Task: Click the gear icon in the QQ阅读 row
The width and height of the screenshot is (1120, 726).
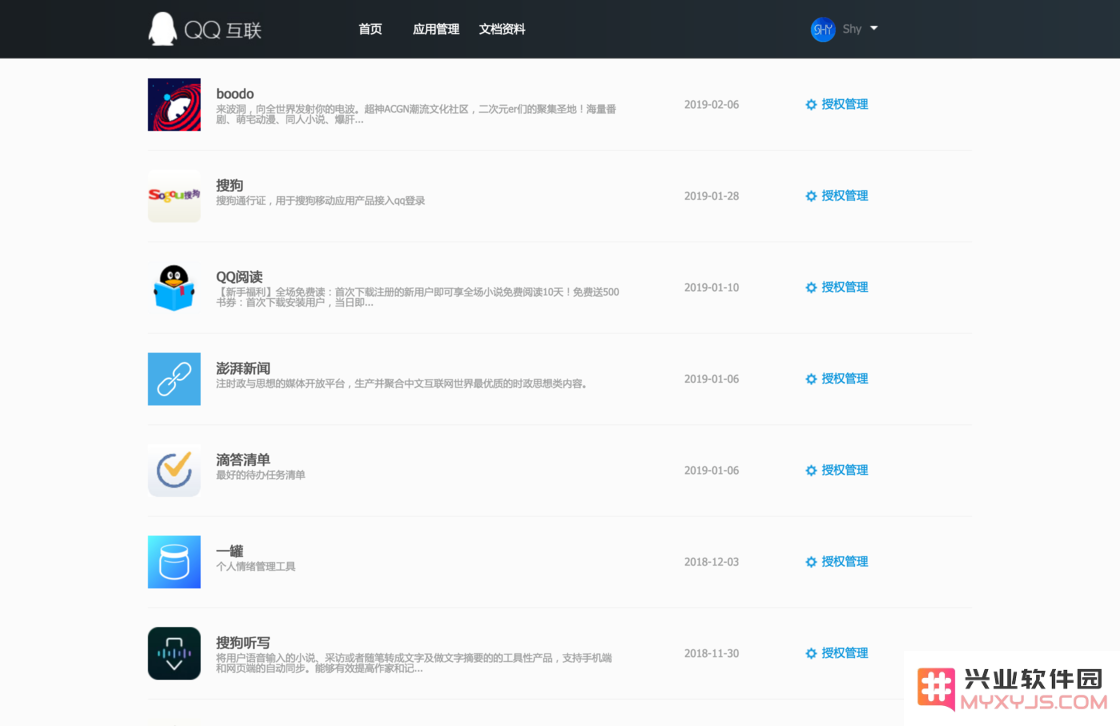Action: 811,287
